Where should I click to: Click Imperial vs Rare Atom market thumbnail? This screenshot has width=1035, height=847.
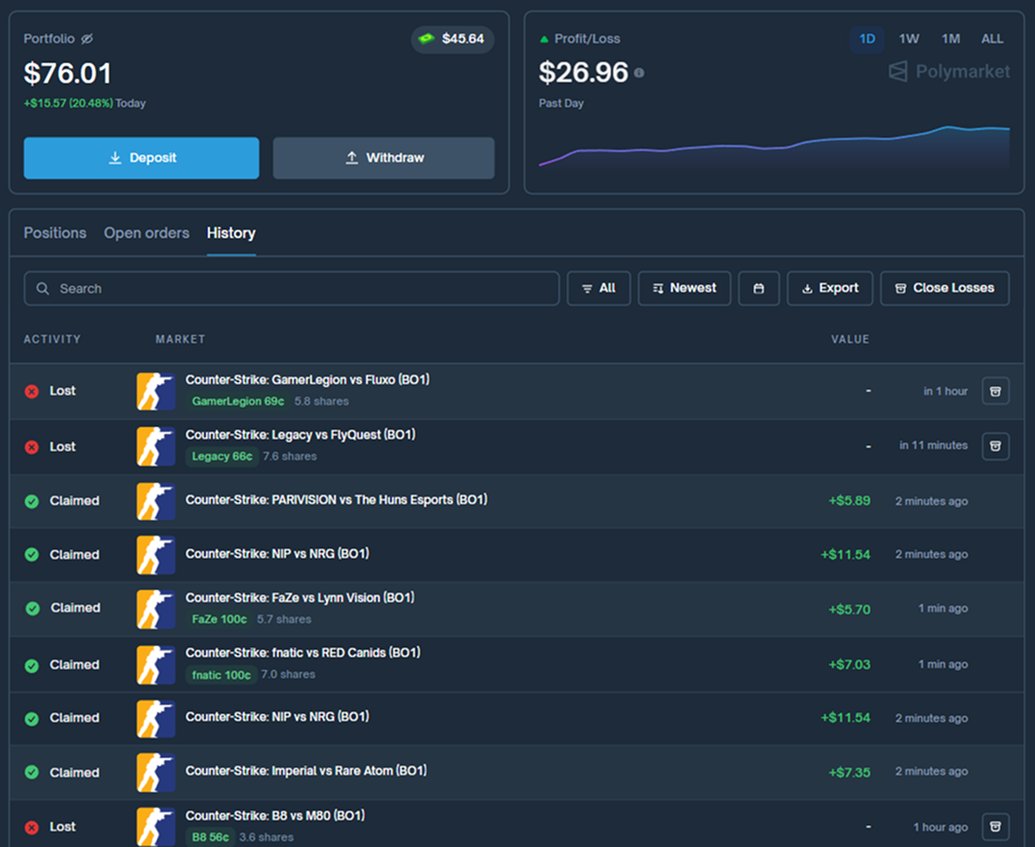pyautogui.click(x=156, y=772)
